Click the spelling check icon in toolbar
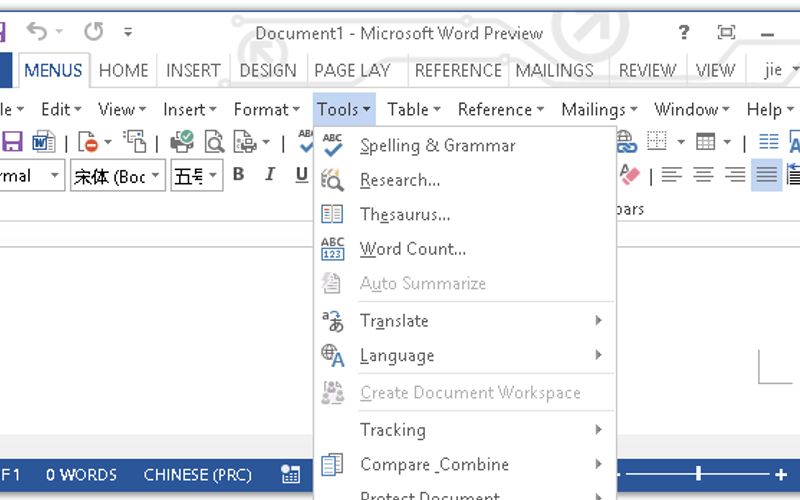This screenshot has height=500, width=800. pos(306,141)
